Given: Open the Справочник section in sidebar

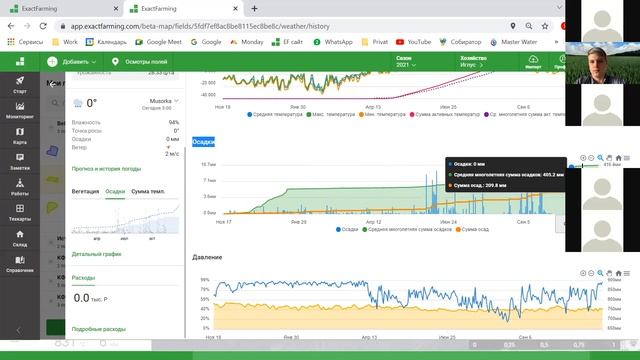Looking at the screenshot, I should click(20, 264).
